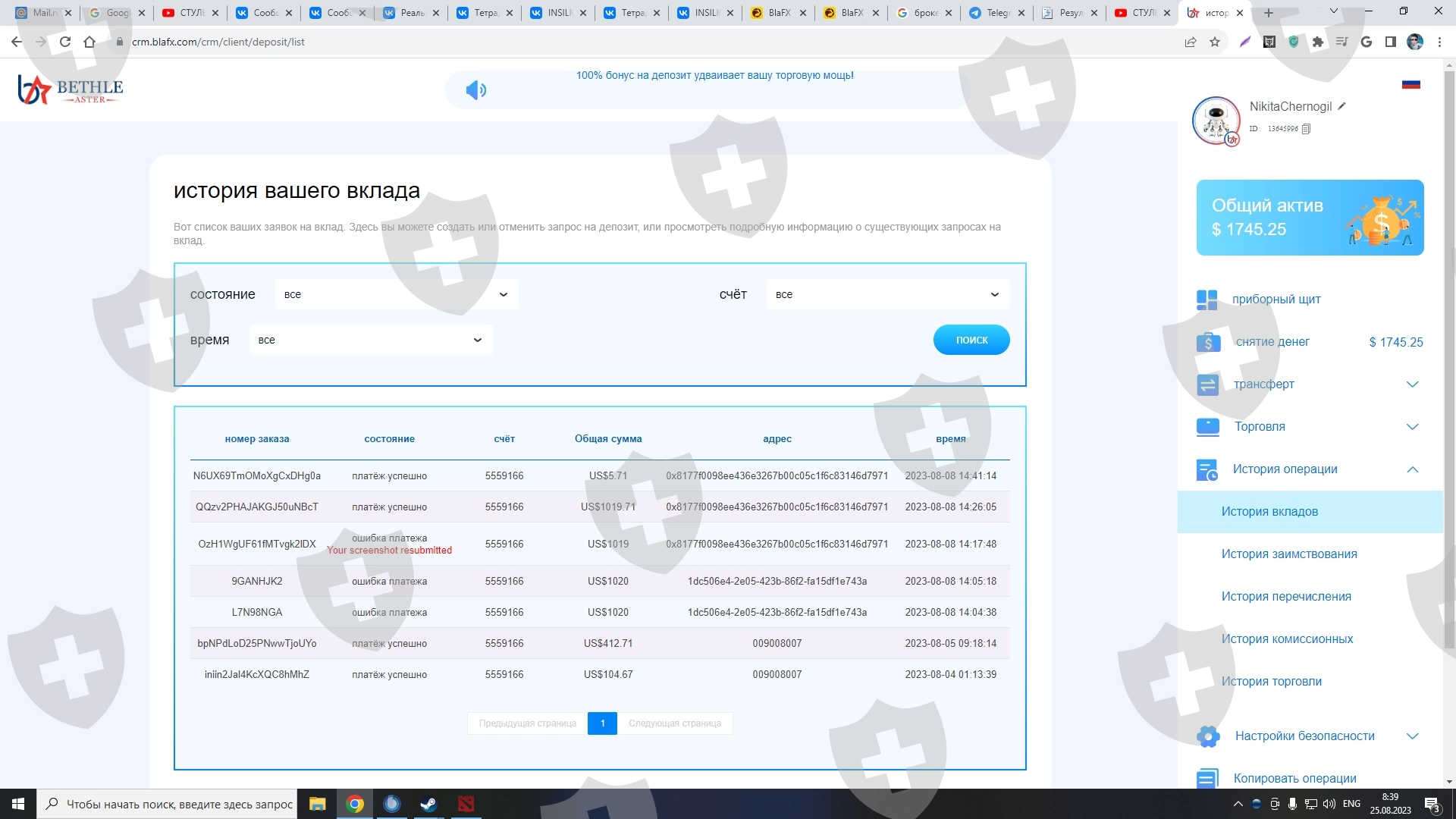
Task: Open the приборный щит dashboard icon
Action: (1207, 300)
